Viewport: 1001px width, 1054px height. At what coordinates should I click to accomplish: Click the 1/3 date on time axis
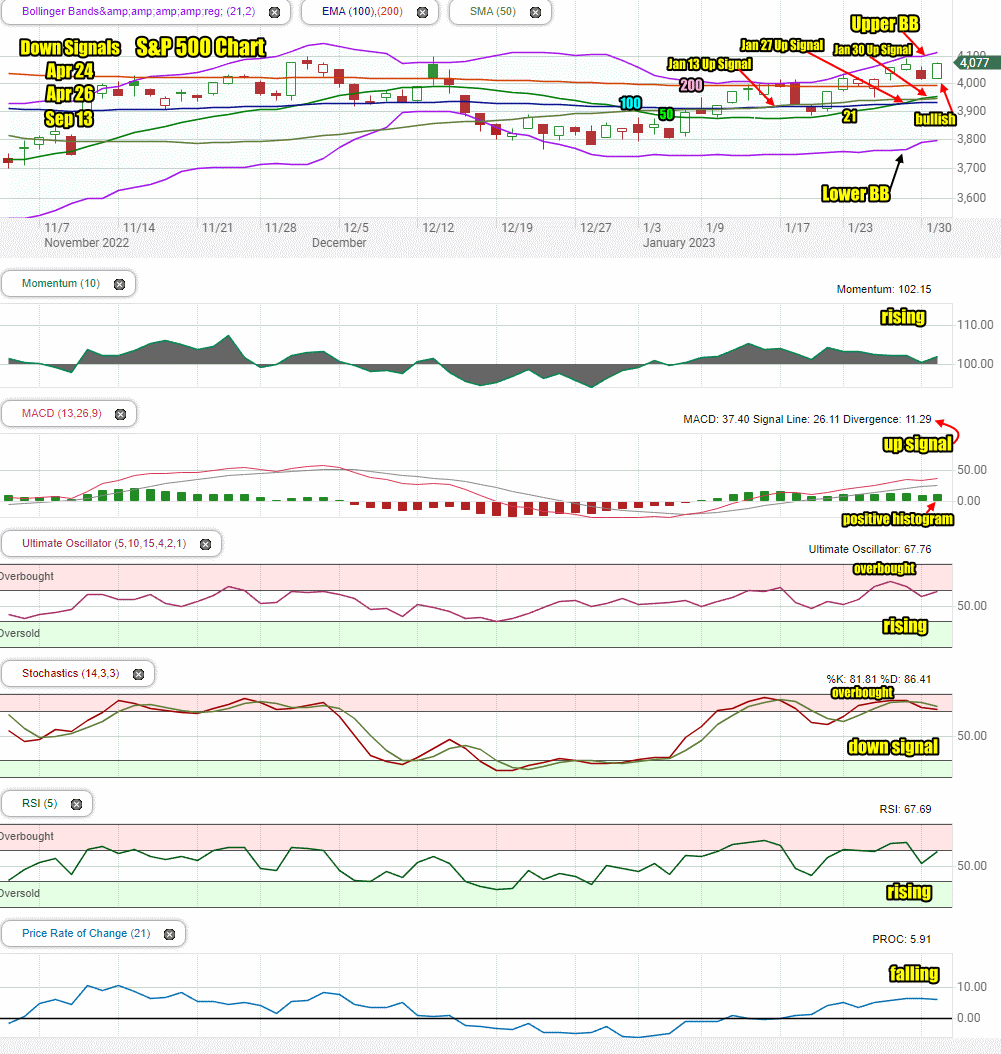tap(651, 228)
